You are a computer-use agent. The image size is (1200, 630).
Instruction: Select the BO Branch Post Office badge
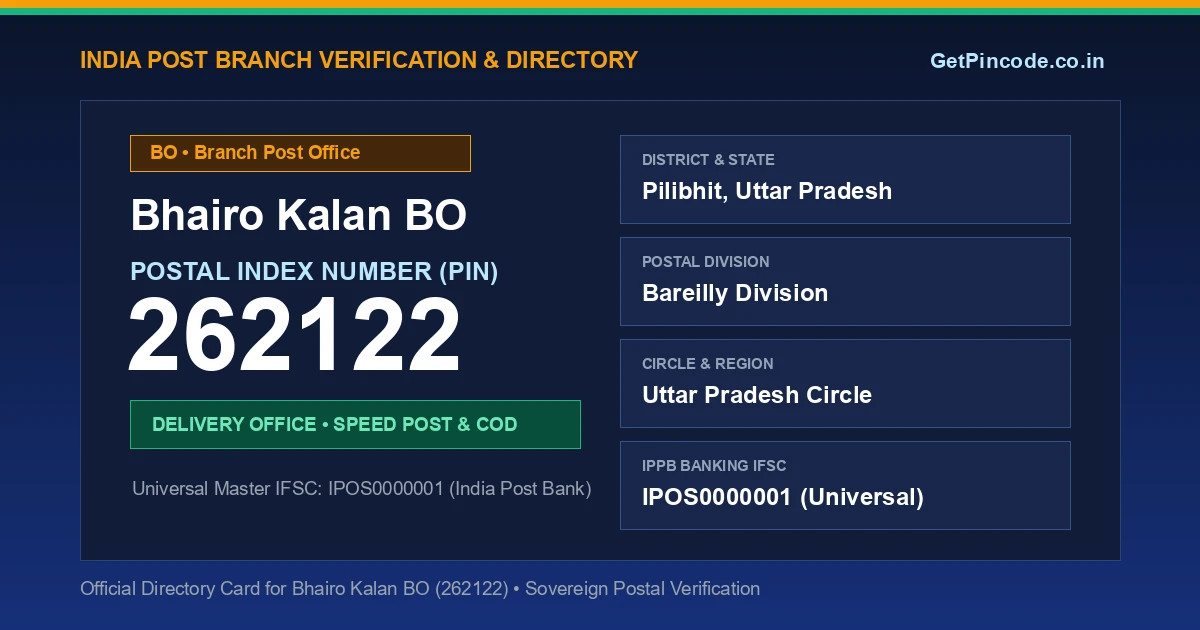tap(300, 153)
